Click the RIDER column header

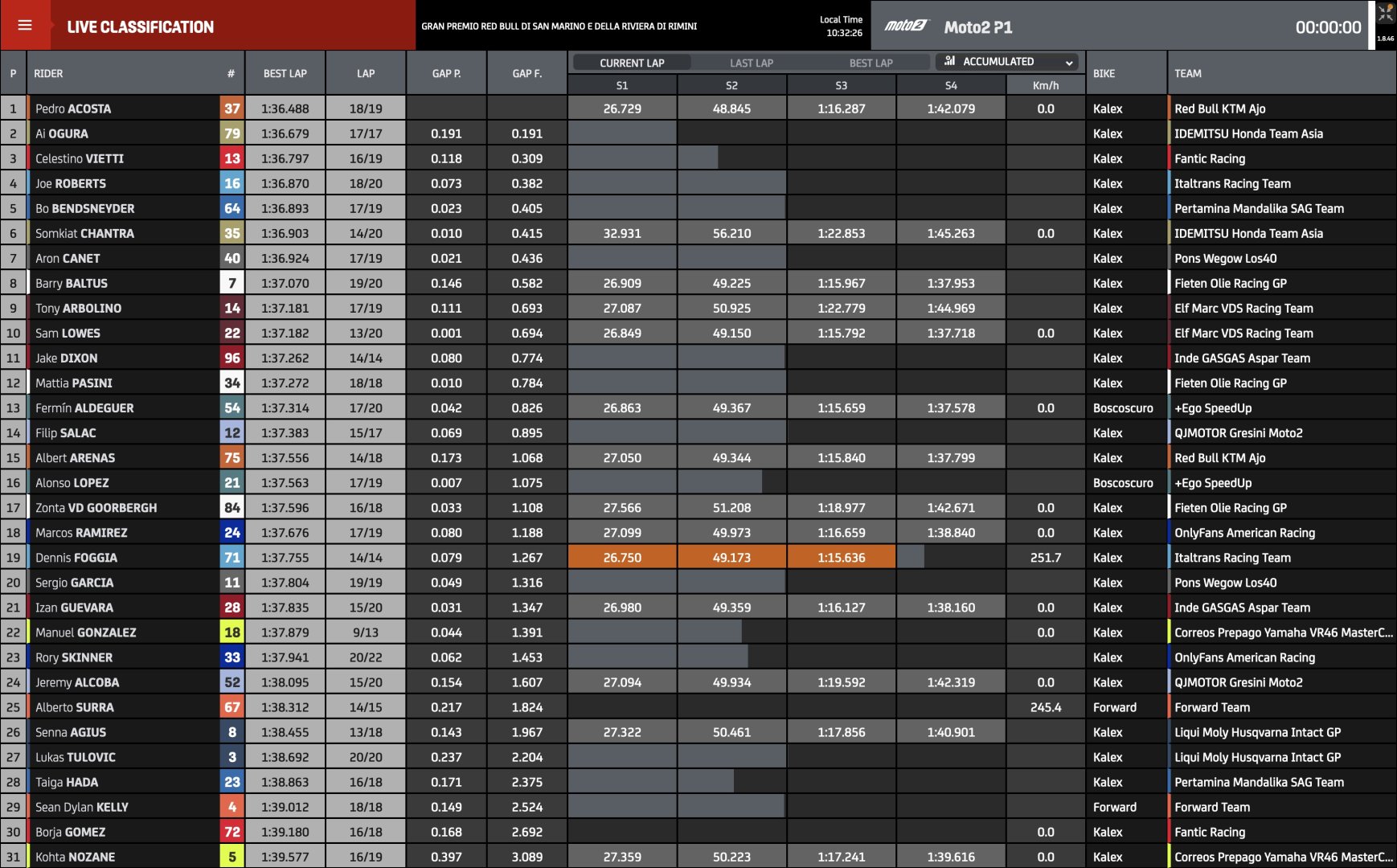(48, 73)
